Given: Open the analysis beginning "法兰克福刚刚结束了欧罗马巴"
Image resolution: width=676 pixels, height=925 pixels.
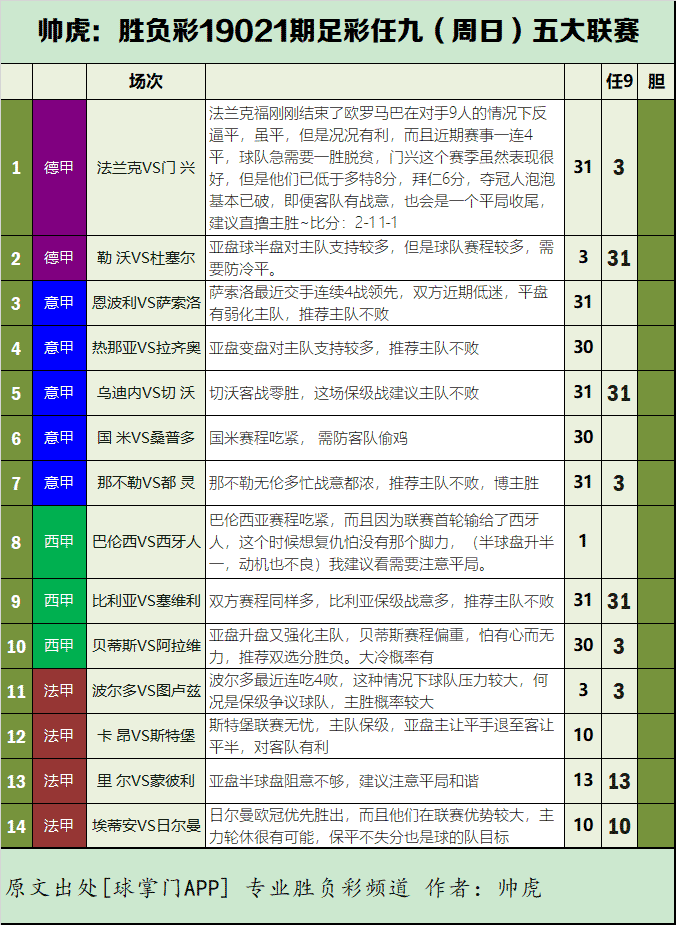Looking at the screenshot, I should tap(385, 168).
